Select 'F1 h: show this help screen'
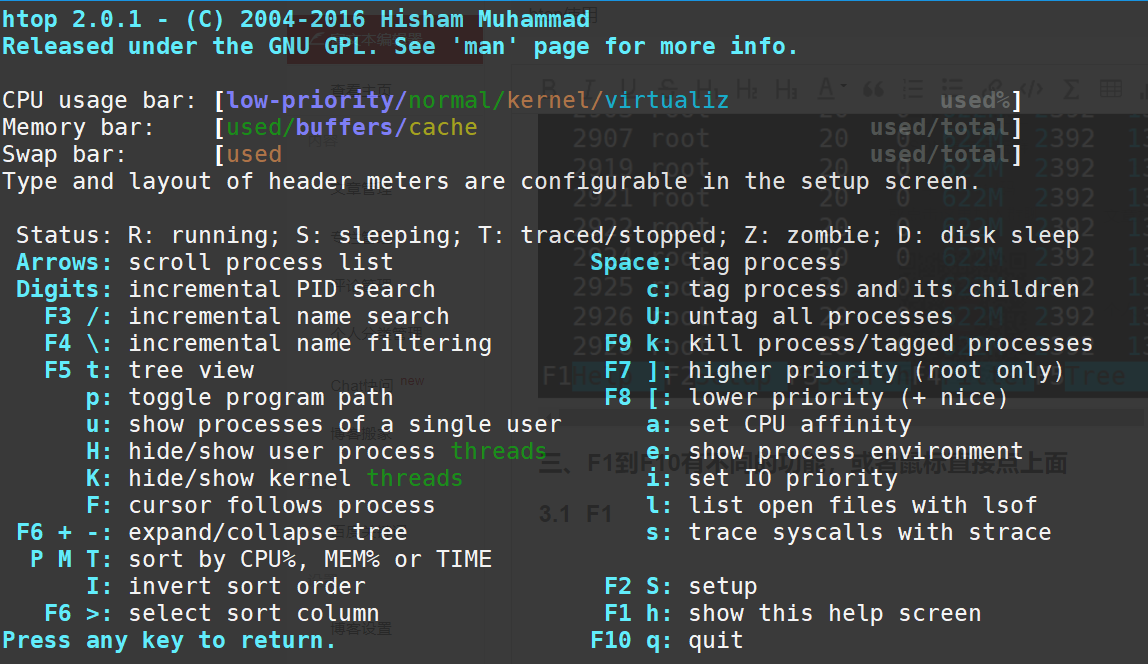1148x664 pixels. point(792,615)
